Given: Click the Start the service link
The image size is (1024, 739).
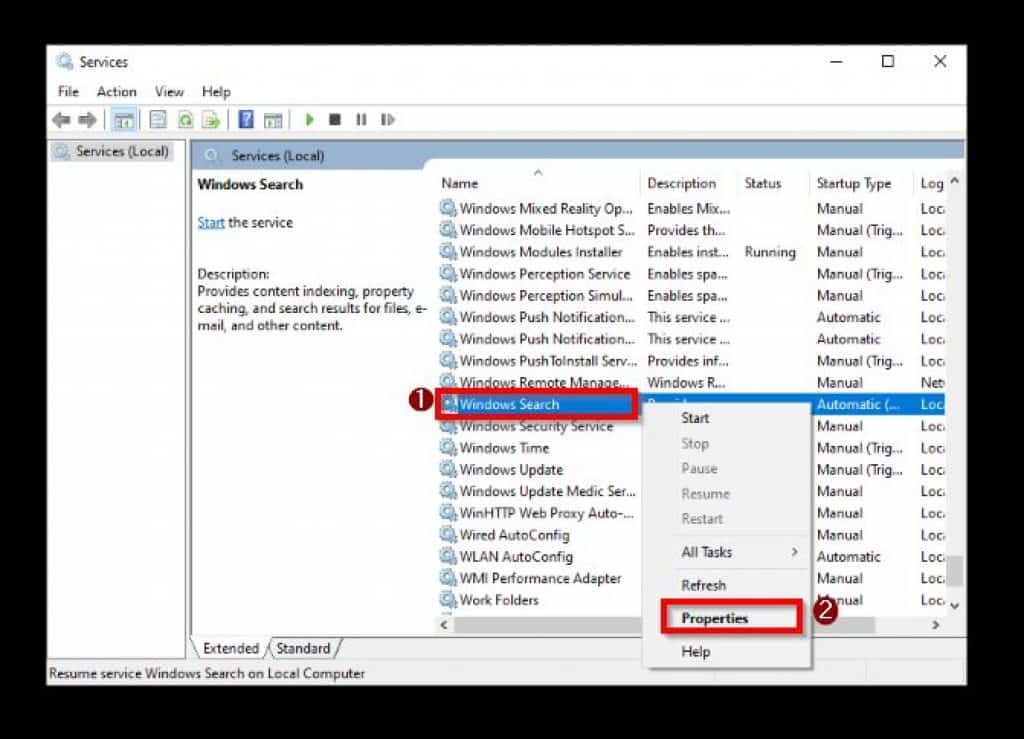Looking at the screenshot, I should point(210,223).
